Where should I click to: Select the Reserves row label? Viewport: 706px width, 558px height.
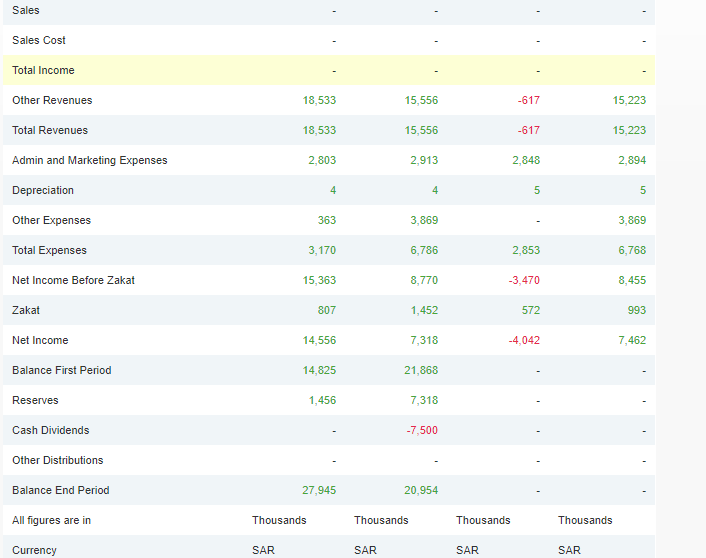tap(35, 400)
